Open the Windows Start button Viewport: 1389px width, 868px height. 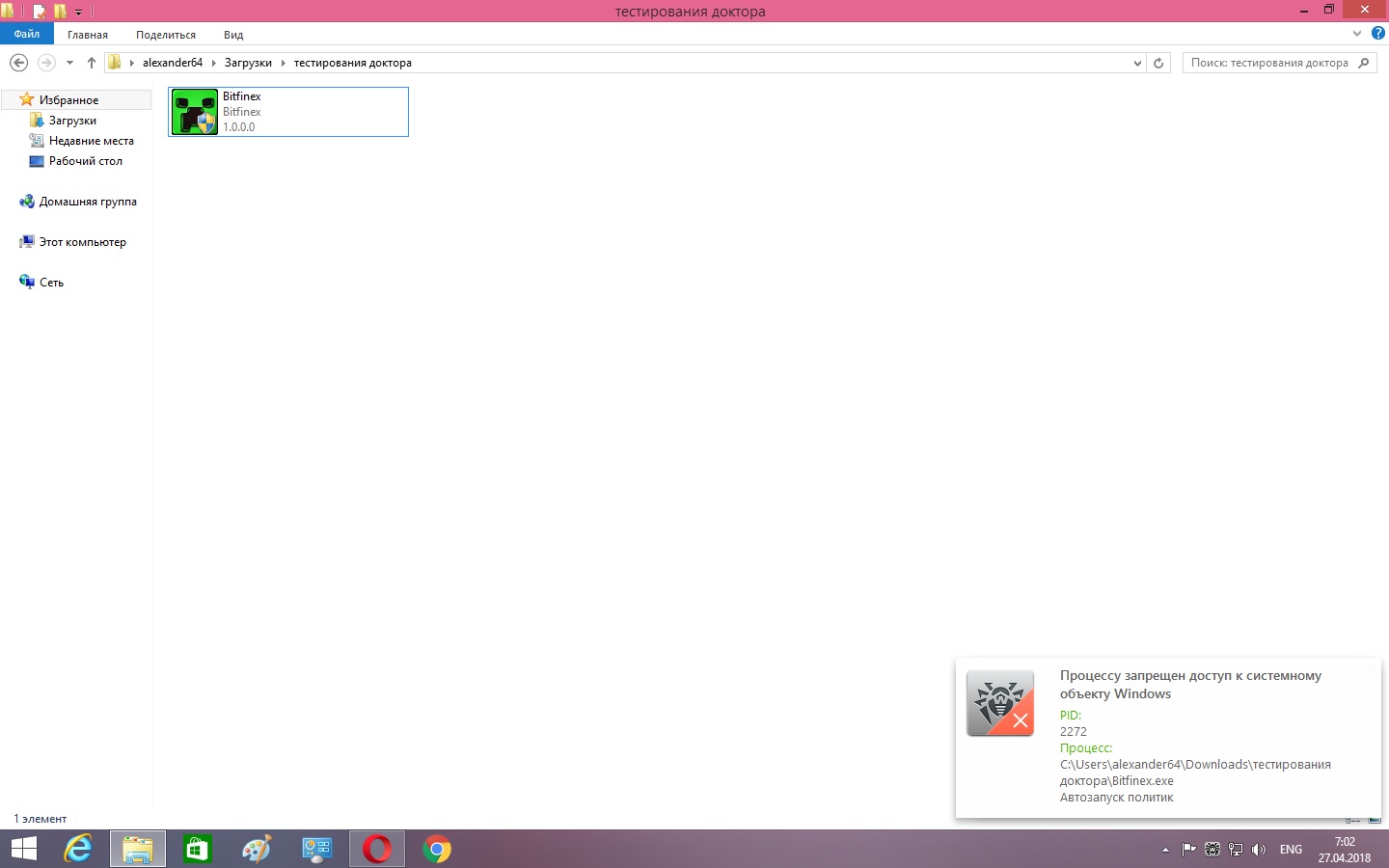tap(24, 850)
